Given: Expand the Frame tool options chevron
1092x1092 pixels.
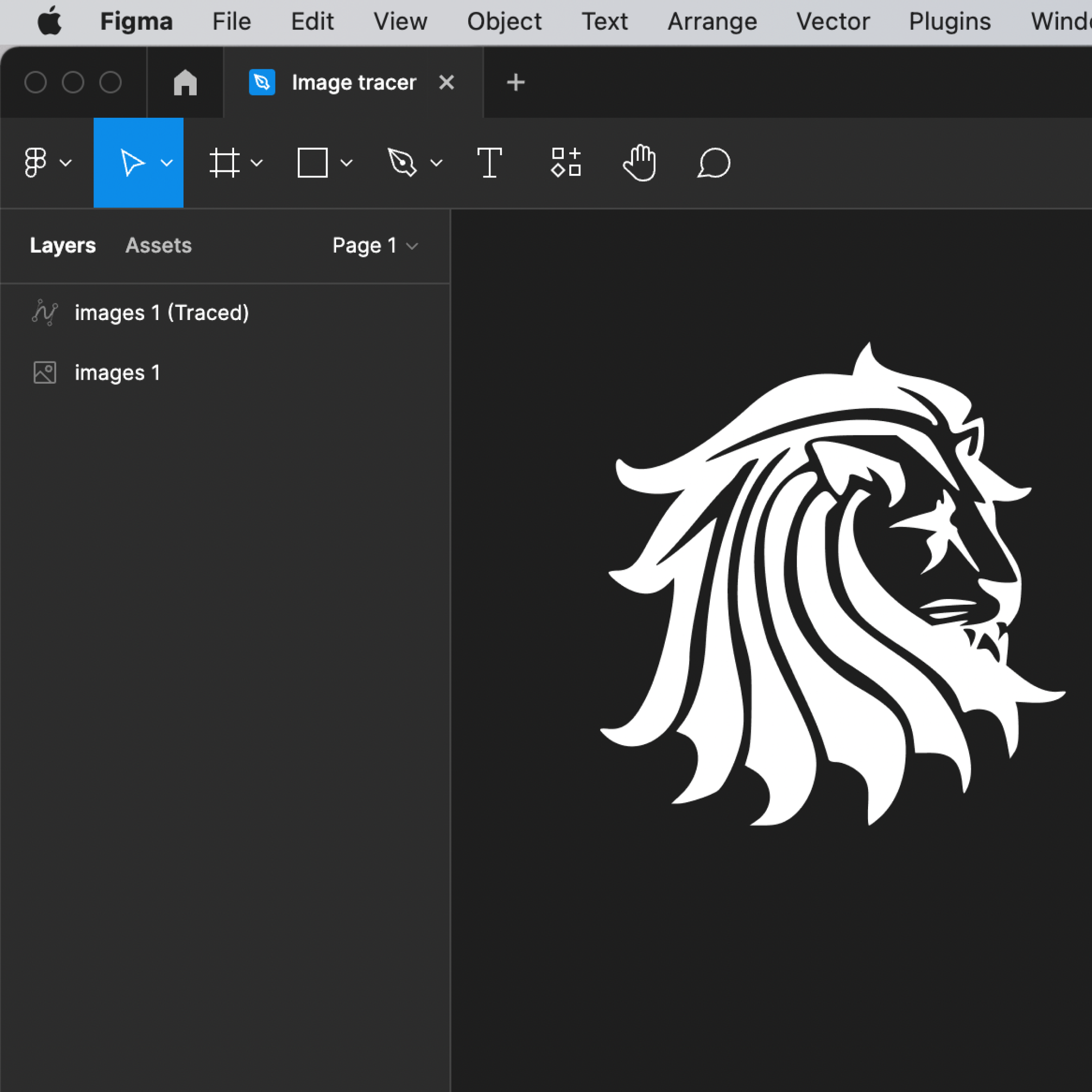Looking at the screenshot, I should [x=257, y=163].
